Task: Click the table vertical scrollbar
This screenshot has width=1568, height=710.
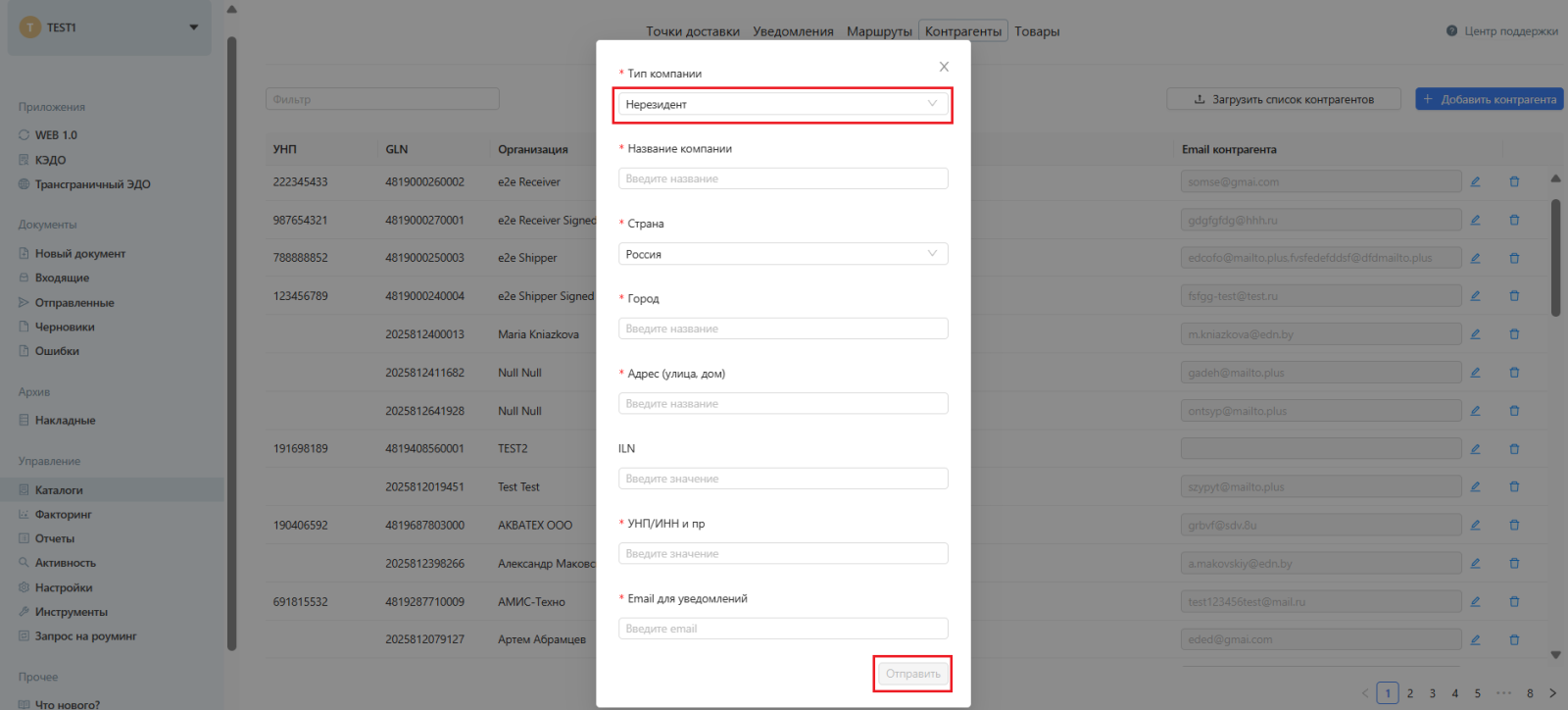Action: 1555,258
